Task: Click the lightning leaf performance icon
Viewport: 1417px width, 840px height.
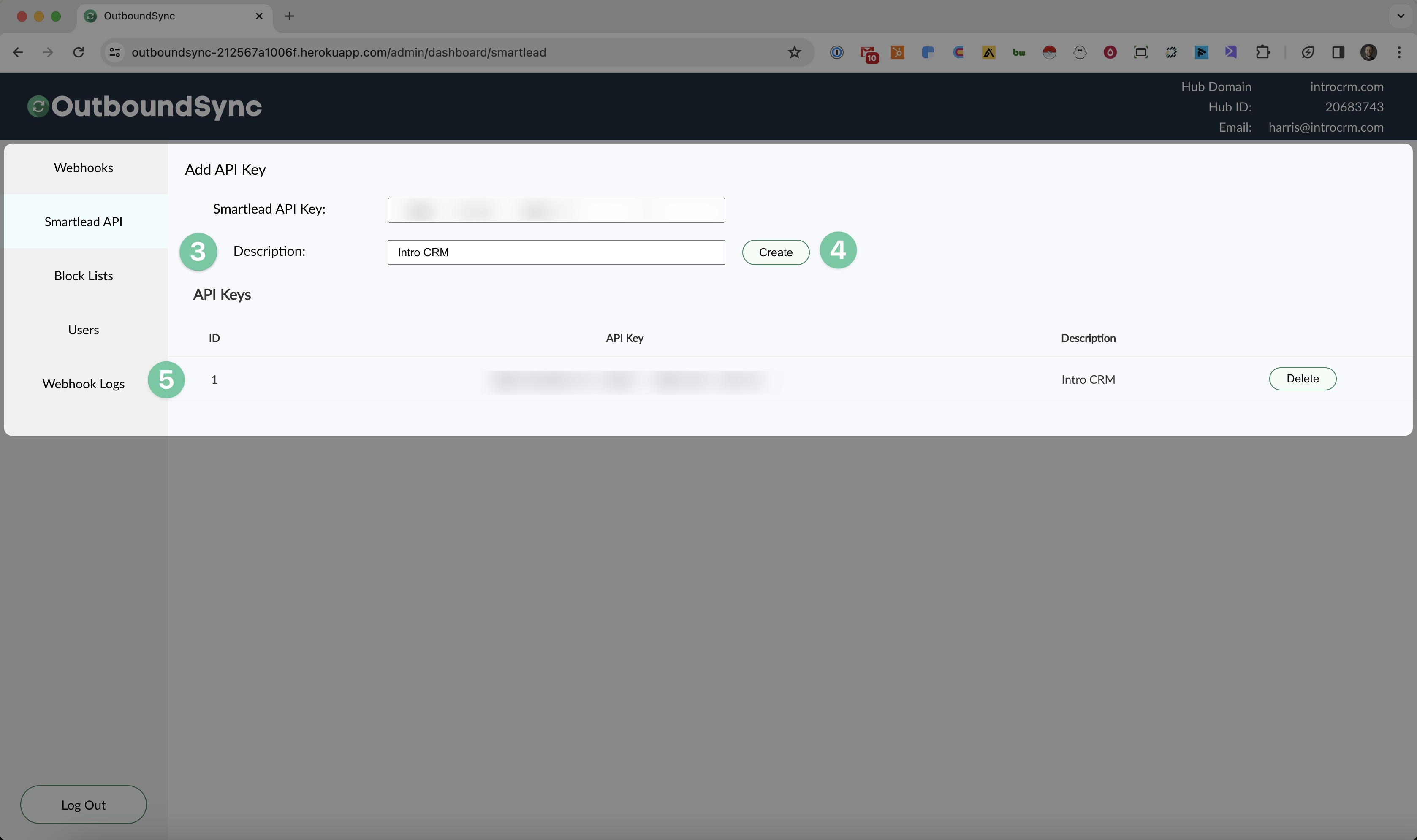Action: coord(1308,52)
